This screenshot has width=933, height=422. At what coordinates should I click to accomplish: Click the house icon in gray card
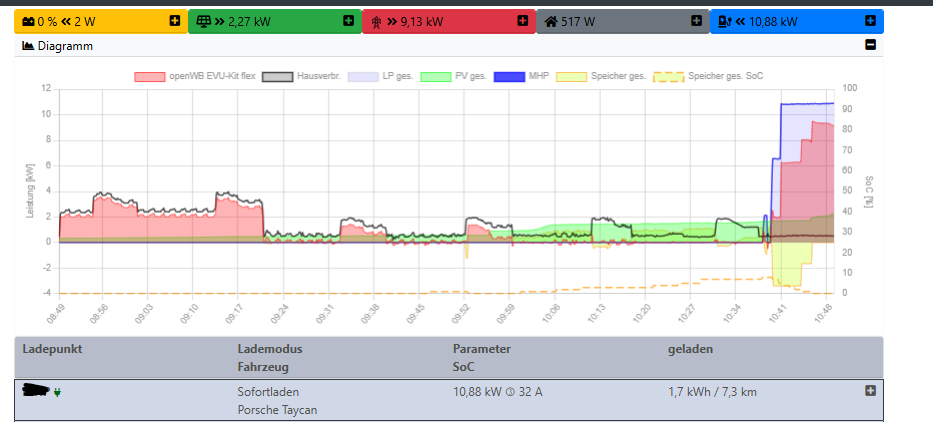[x=551, y=22]
